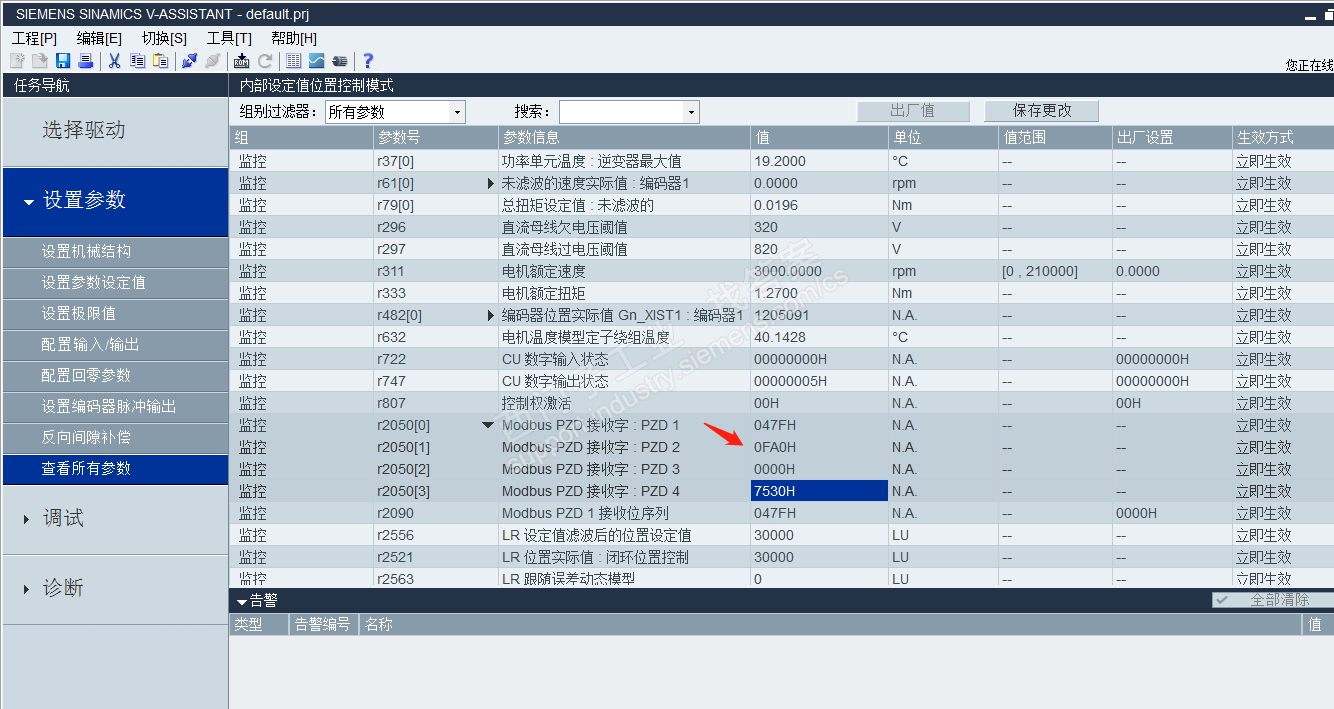The height and width of the screenshot is (709, 1334).
Task: Open the 工程[P] menu
Action: tap(34, 38)
